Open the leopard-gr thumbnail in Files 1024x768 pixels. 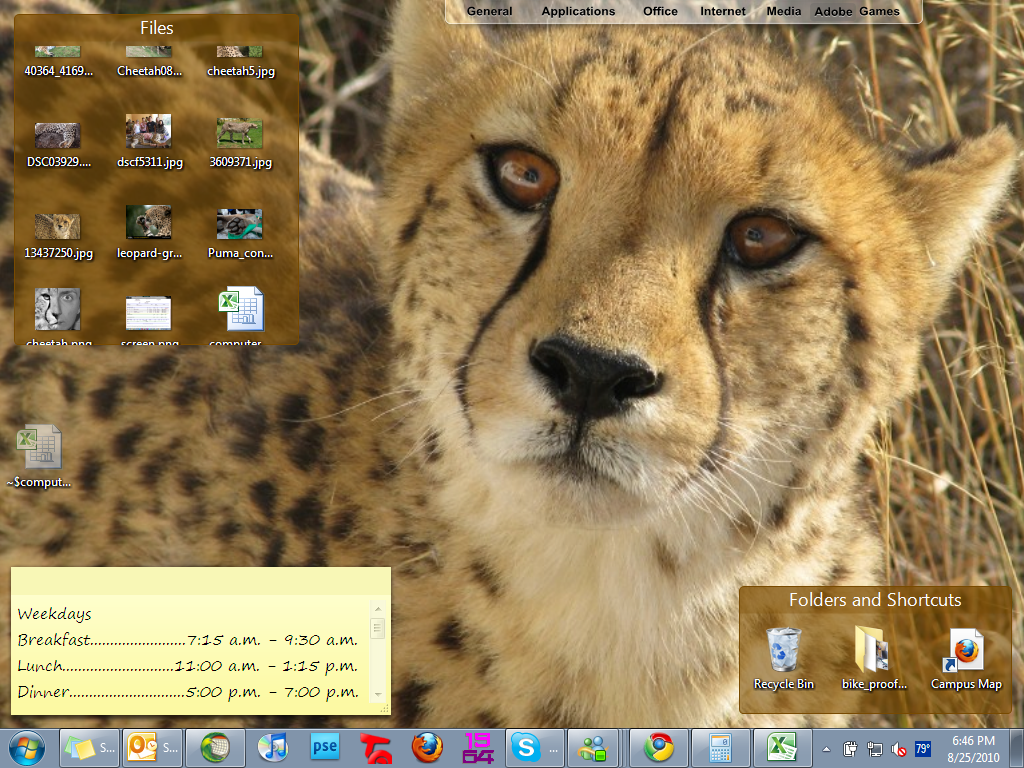(148, 223)
